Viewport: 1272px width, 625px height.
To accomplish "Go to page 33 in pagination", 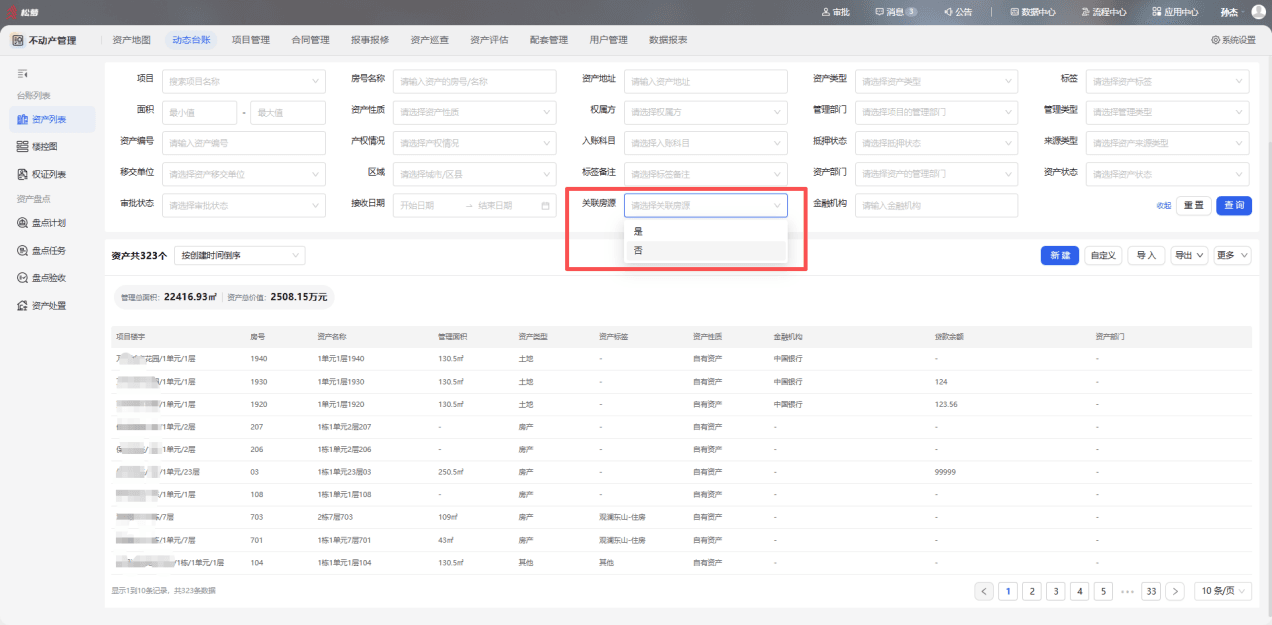I will coord(1152,591).
